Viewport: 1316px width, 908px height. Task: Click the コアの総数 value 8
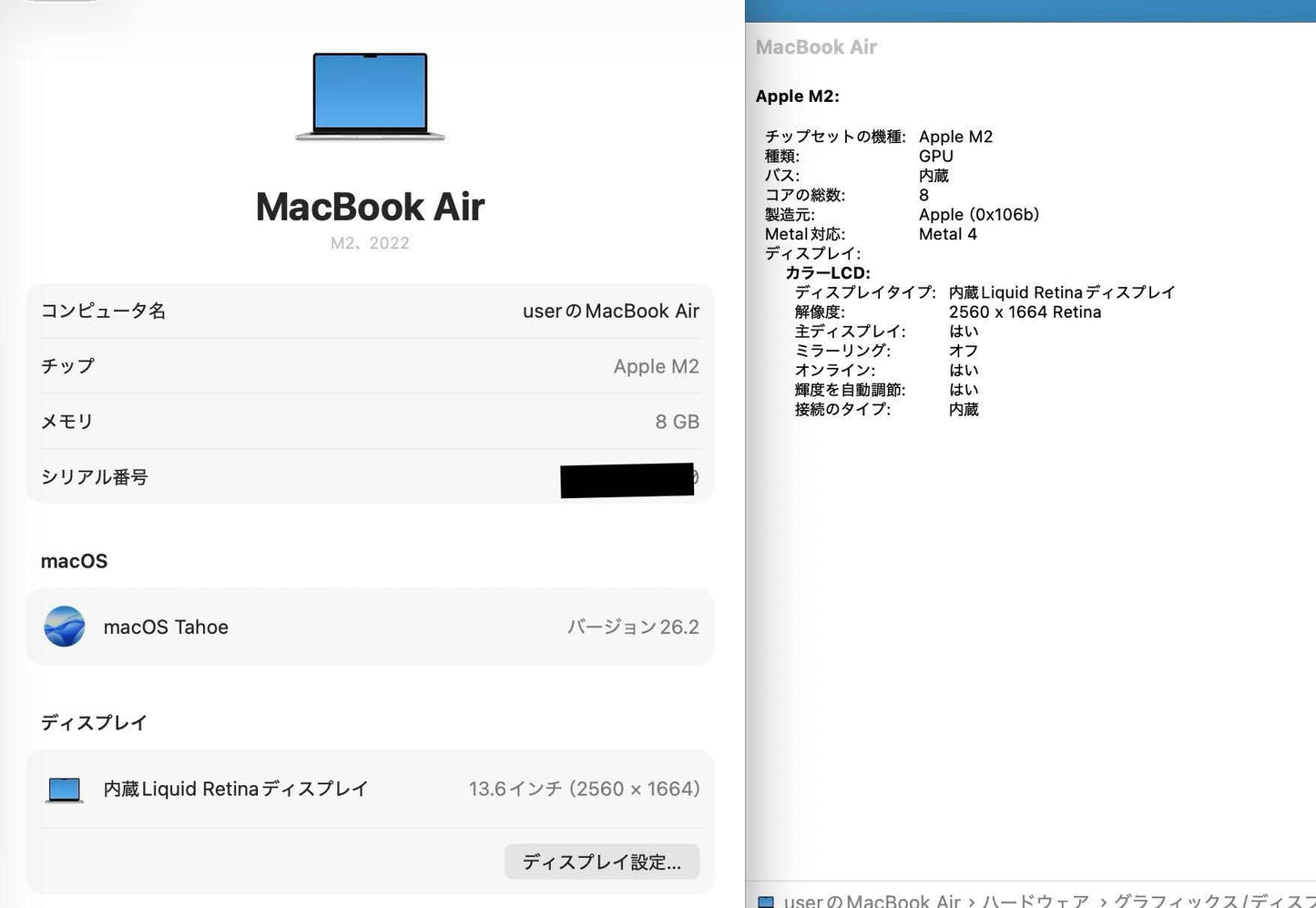pyautogui.click(x=924, y=195)
